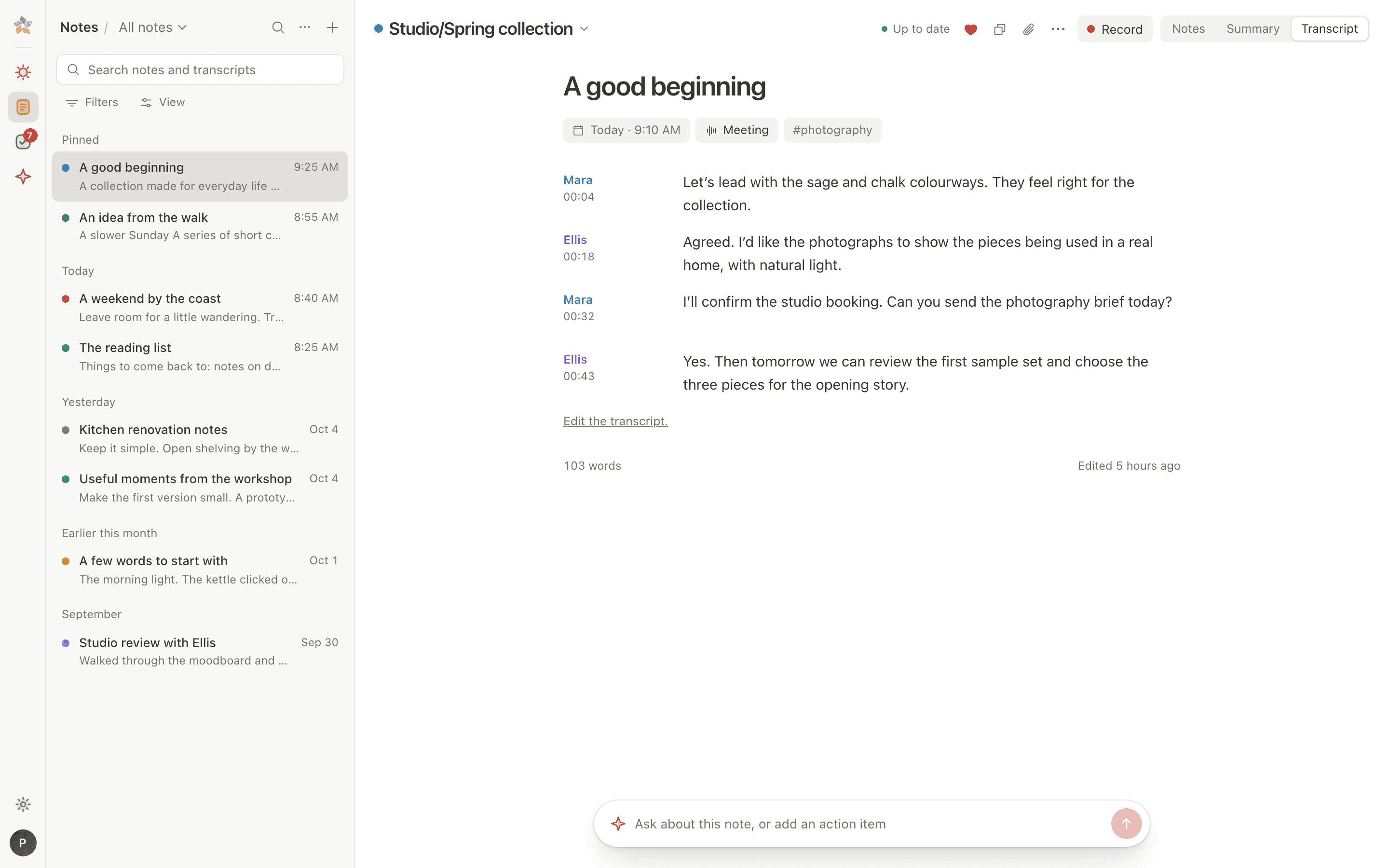Click the sparkle icon in ask box

click(618, 824)
